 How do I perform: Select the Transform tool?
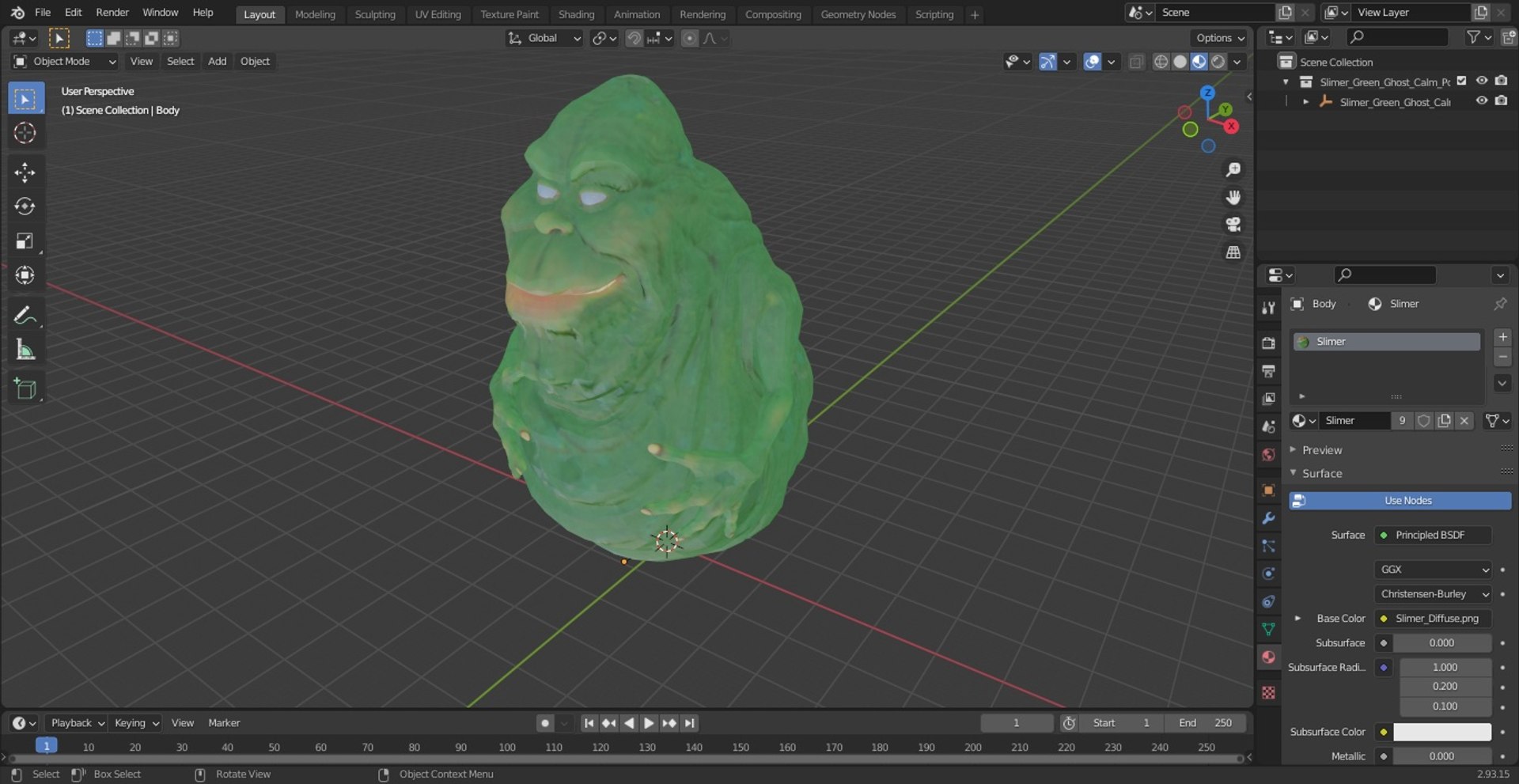click(x=25, y=275)
